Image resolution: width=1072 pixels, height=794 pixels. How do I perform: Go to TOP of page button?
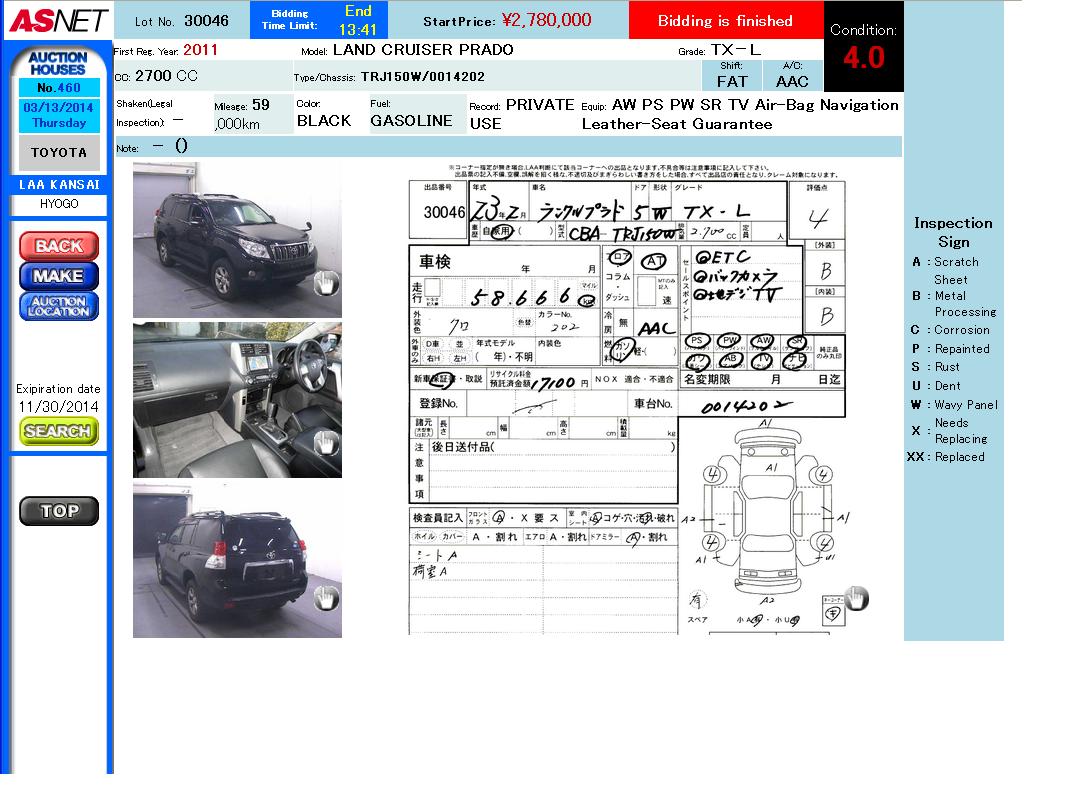(59, 511)
